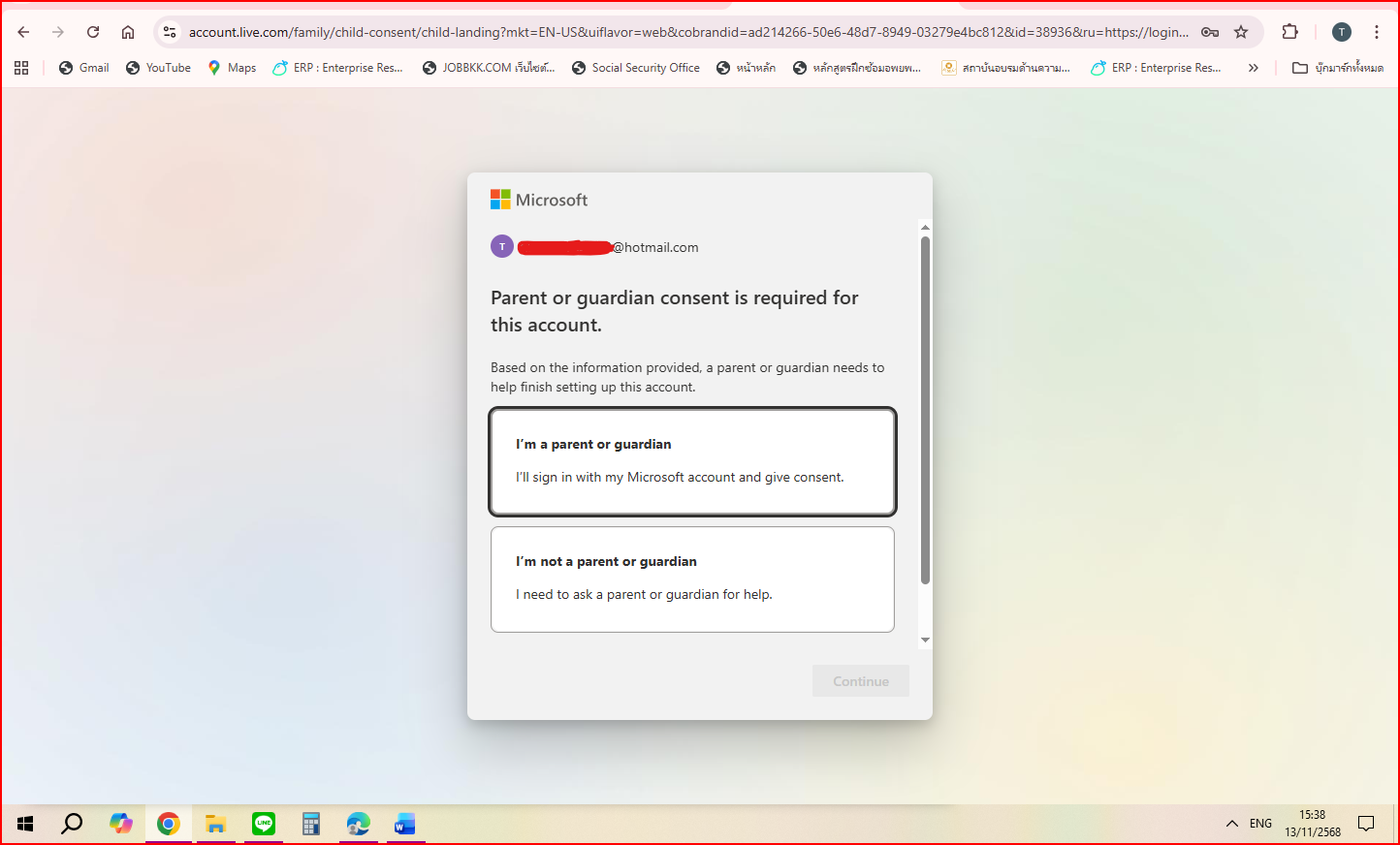This screenshot has width=1400, height=845.
Task: Bookmark this page with the star icon
Action: pos(1241,32)
